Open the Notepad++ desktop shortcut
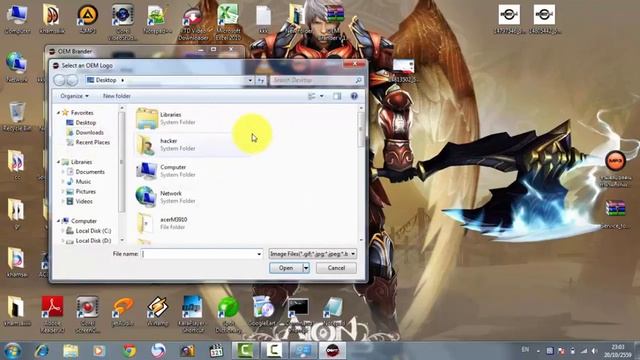 tap(157, 18)
